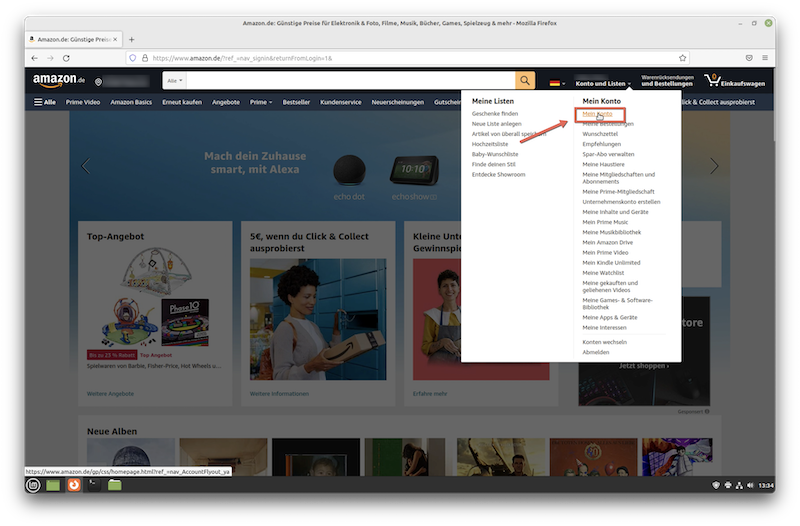The height and width of the screenshot is (526, 800).
Task: Expand the Konto und Listen dropdown
Action: [x=603, y=83]
